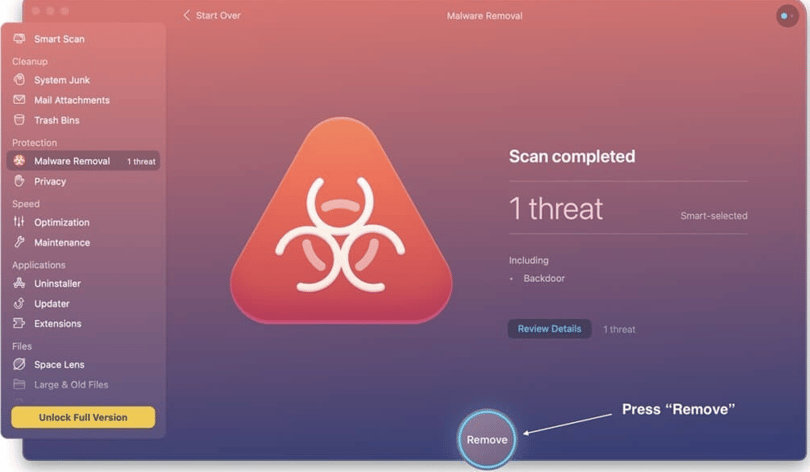Click Unlock Full Version button
810x472 pixels.
click(83, 417)
